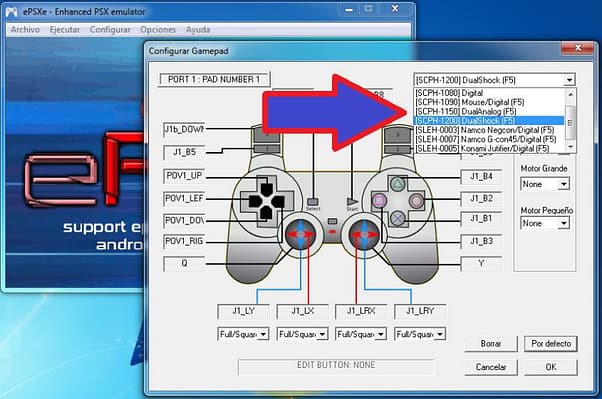Click the controller list scrollbar thumb
The width and height of the screenshot is (602, 399).
(x=570, y=123)
